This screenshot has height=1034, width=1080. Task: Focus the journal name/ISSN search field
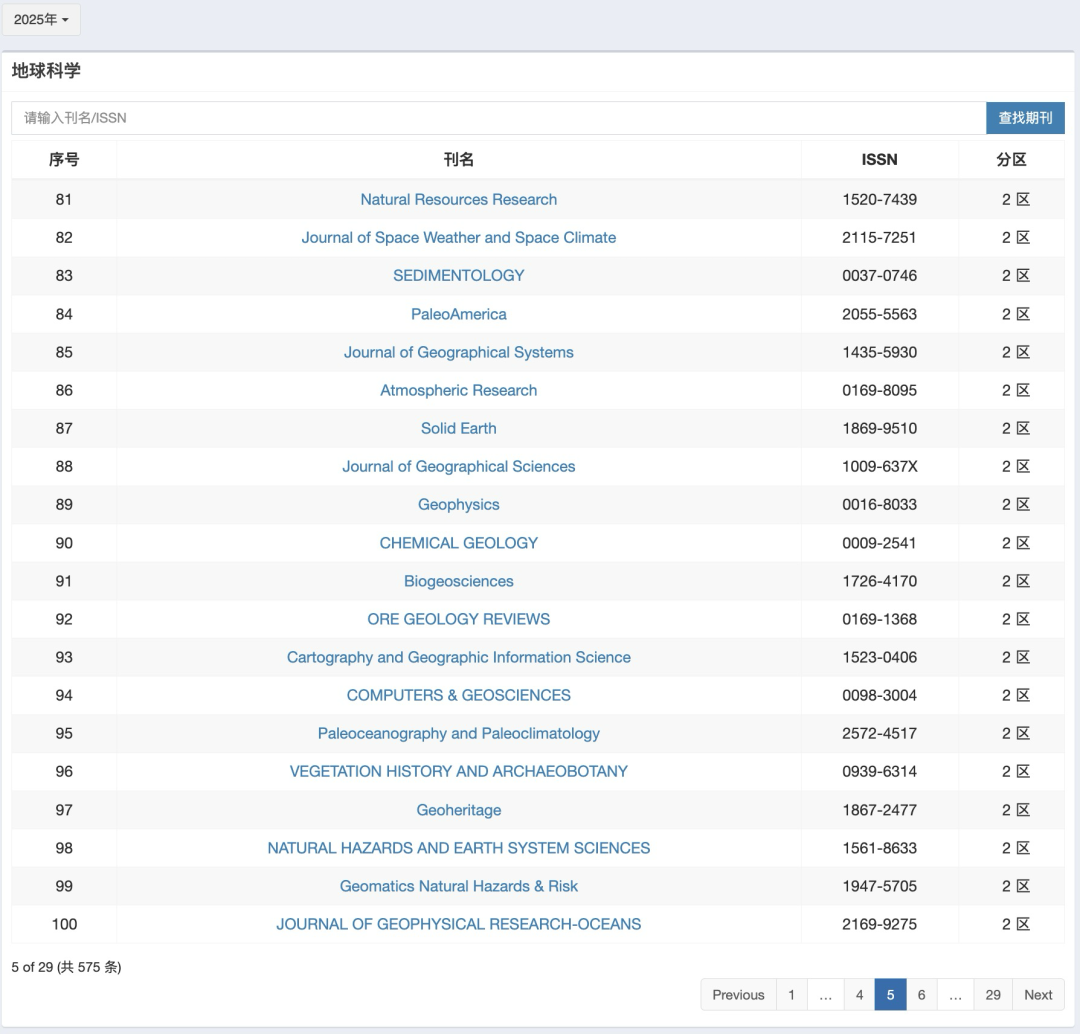coord(499,118)
